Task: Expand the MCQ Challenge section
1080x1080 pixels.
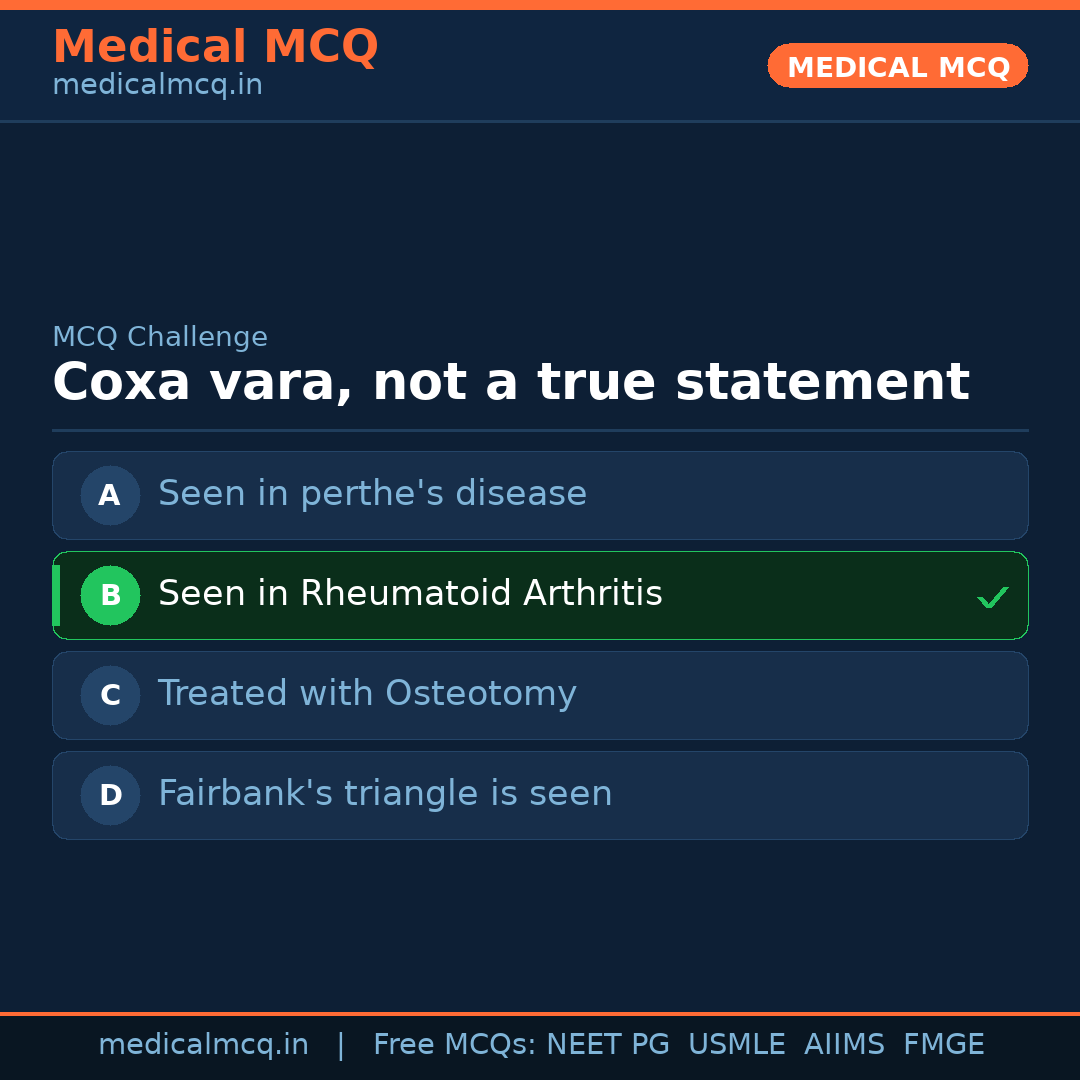Action: (x=160, y=336)
